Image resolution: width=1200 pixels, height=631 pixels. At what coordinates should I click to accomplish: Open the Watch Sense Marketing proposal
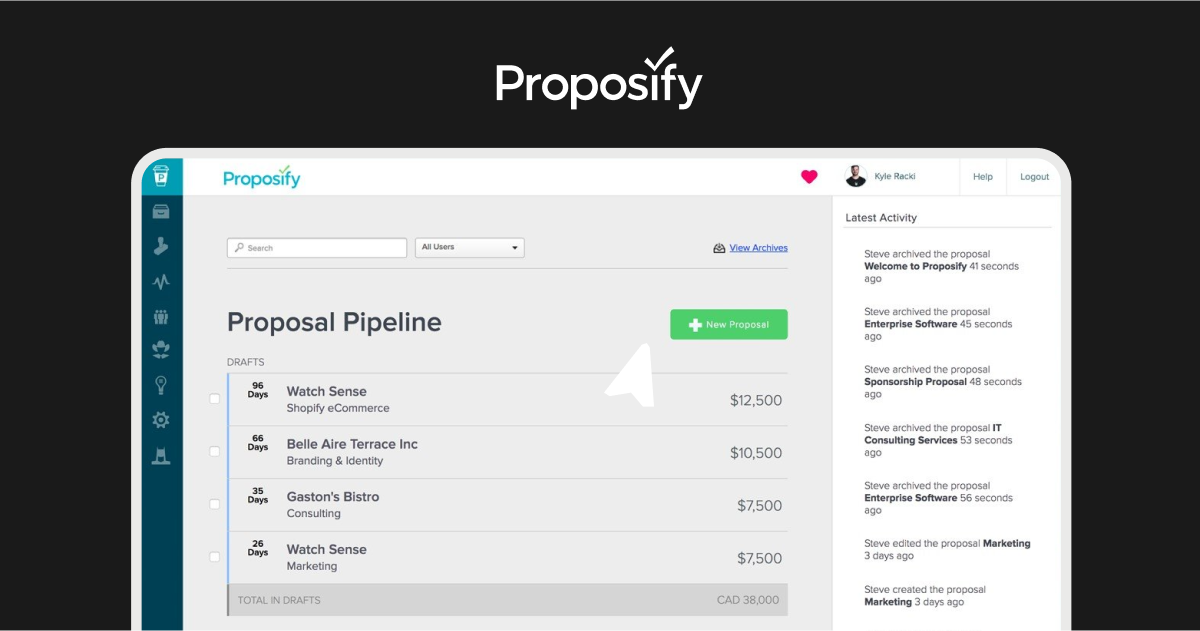tap(507, 557)
